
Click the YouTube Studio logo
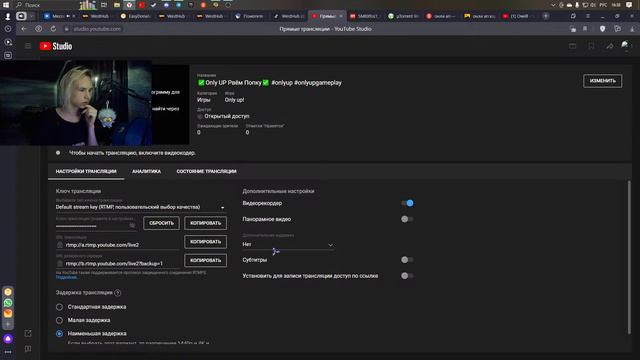56,46
